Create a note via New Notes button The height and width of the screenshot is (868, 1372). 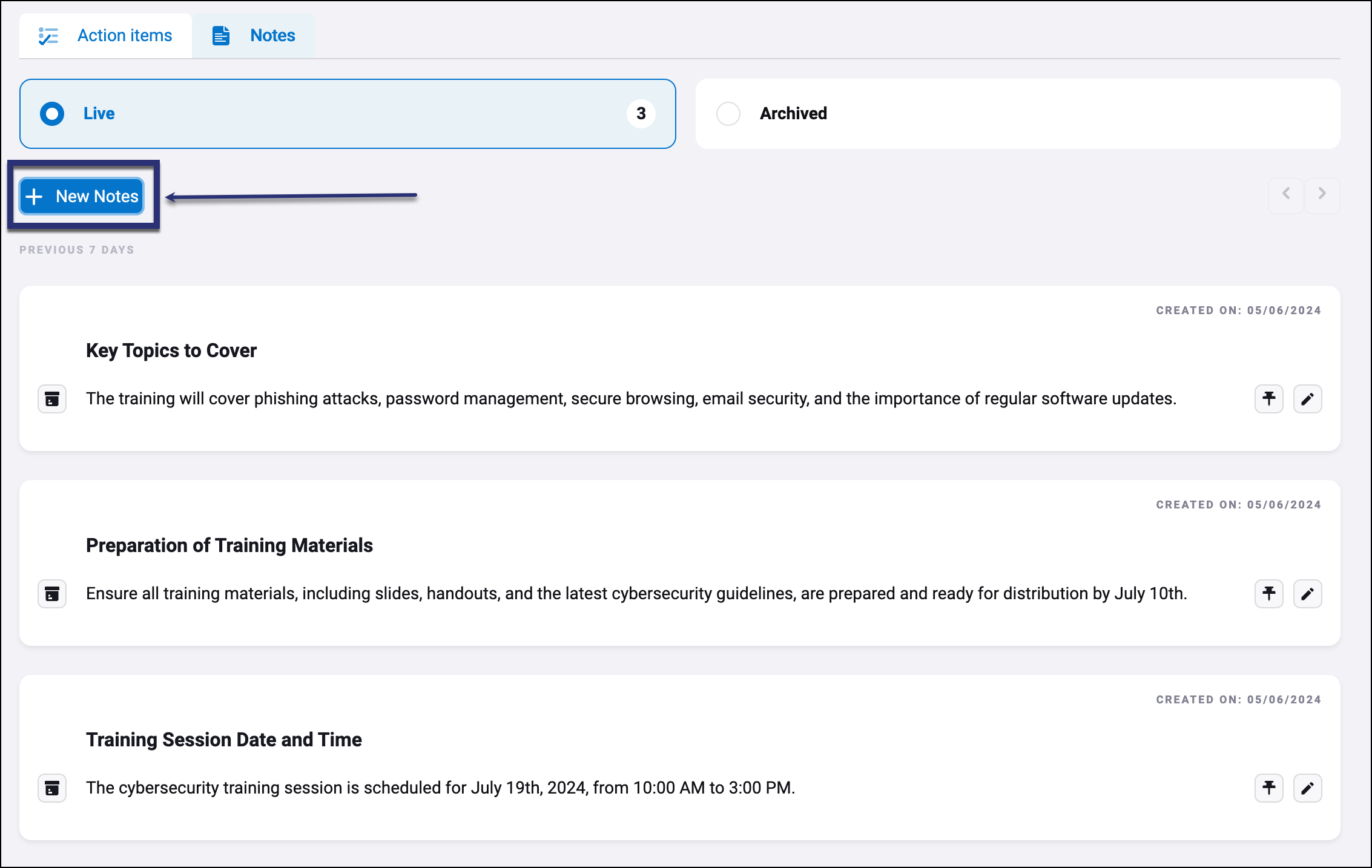[82, 196]
